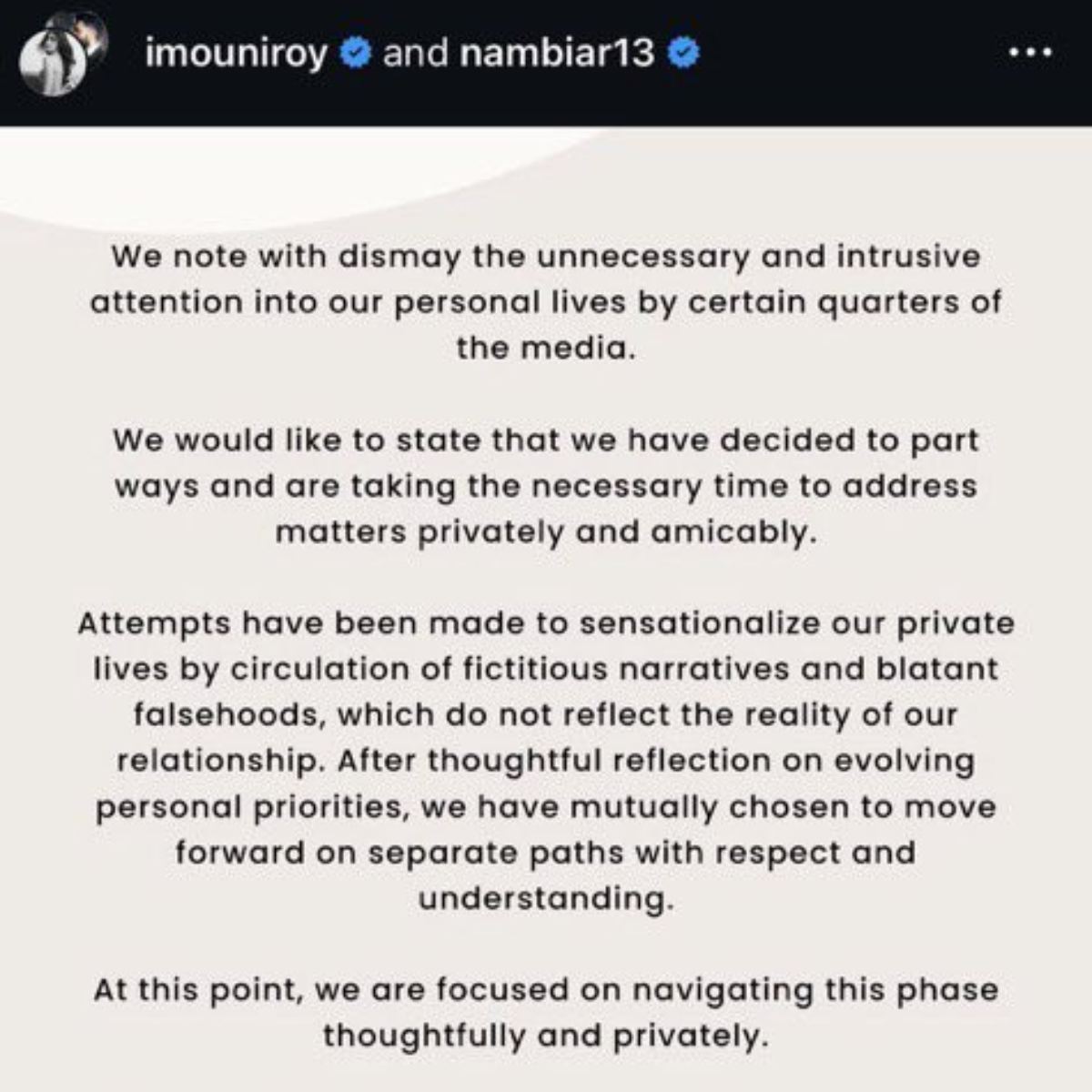Visit the nambiar13 profile

click(557, 55)
